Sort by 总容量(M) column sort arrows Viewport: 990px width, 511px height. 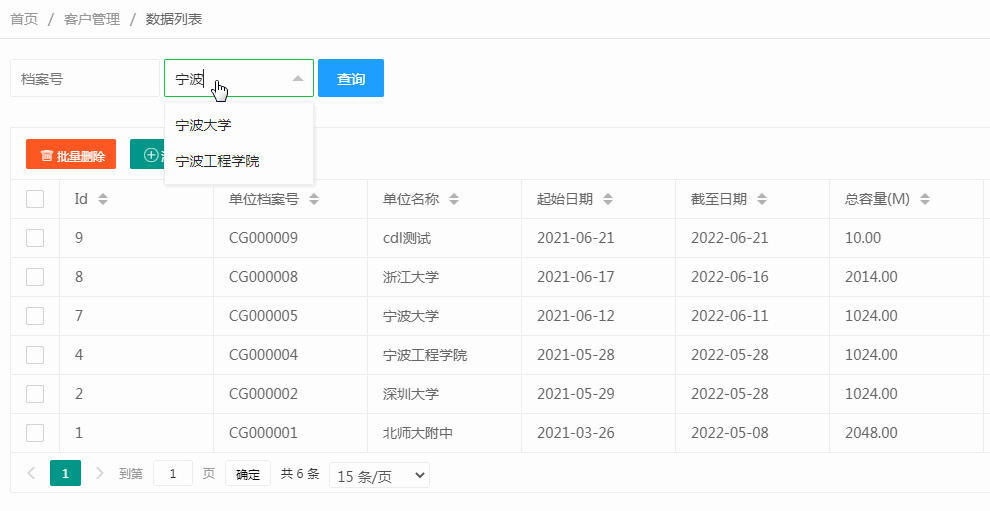(925, 200)
